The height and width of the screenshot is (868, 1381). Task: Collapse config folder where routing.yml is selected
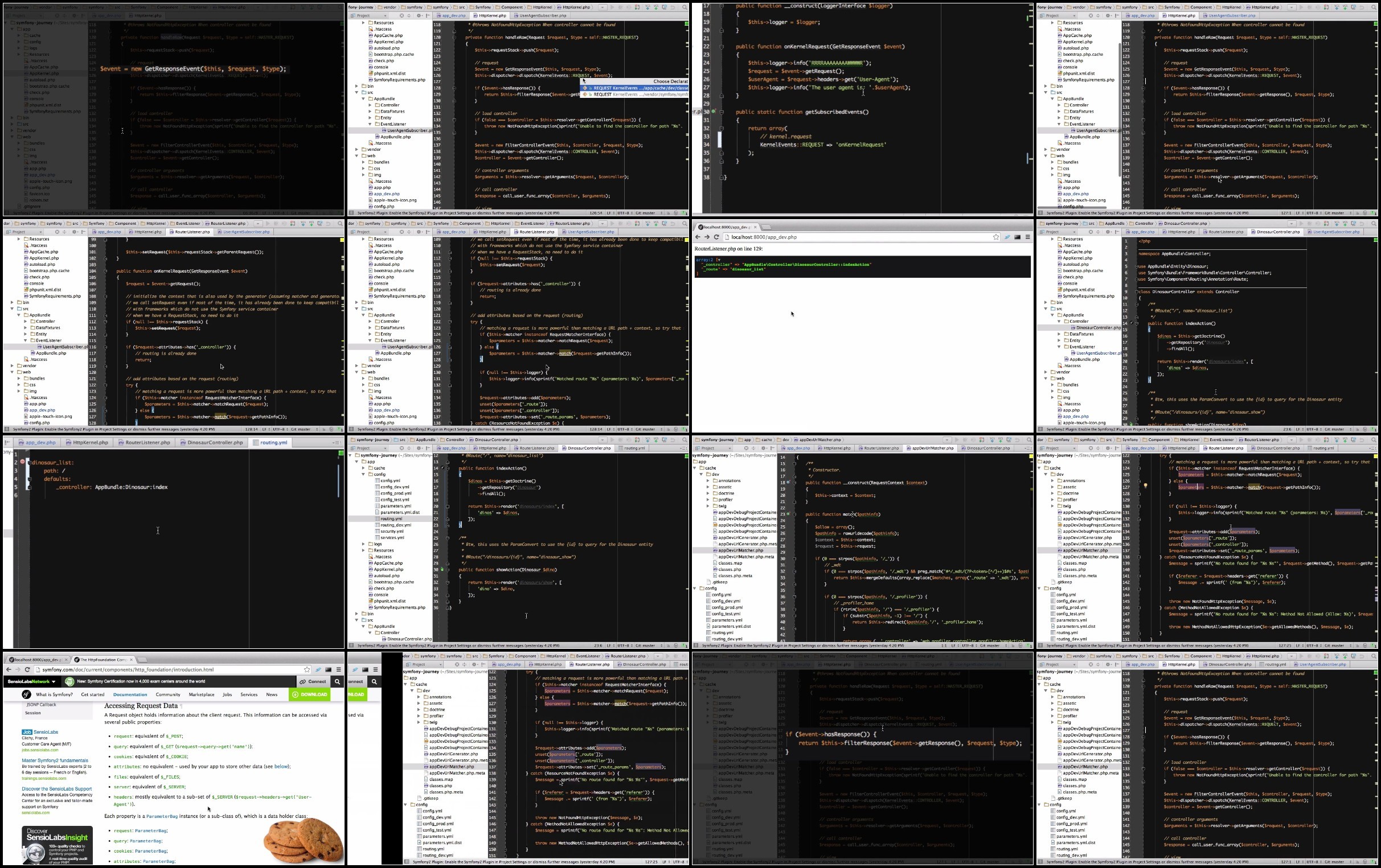pos(363,475)
